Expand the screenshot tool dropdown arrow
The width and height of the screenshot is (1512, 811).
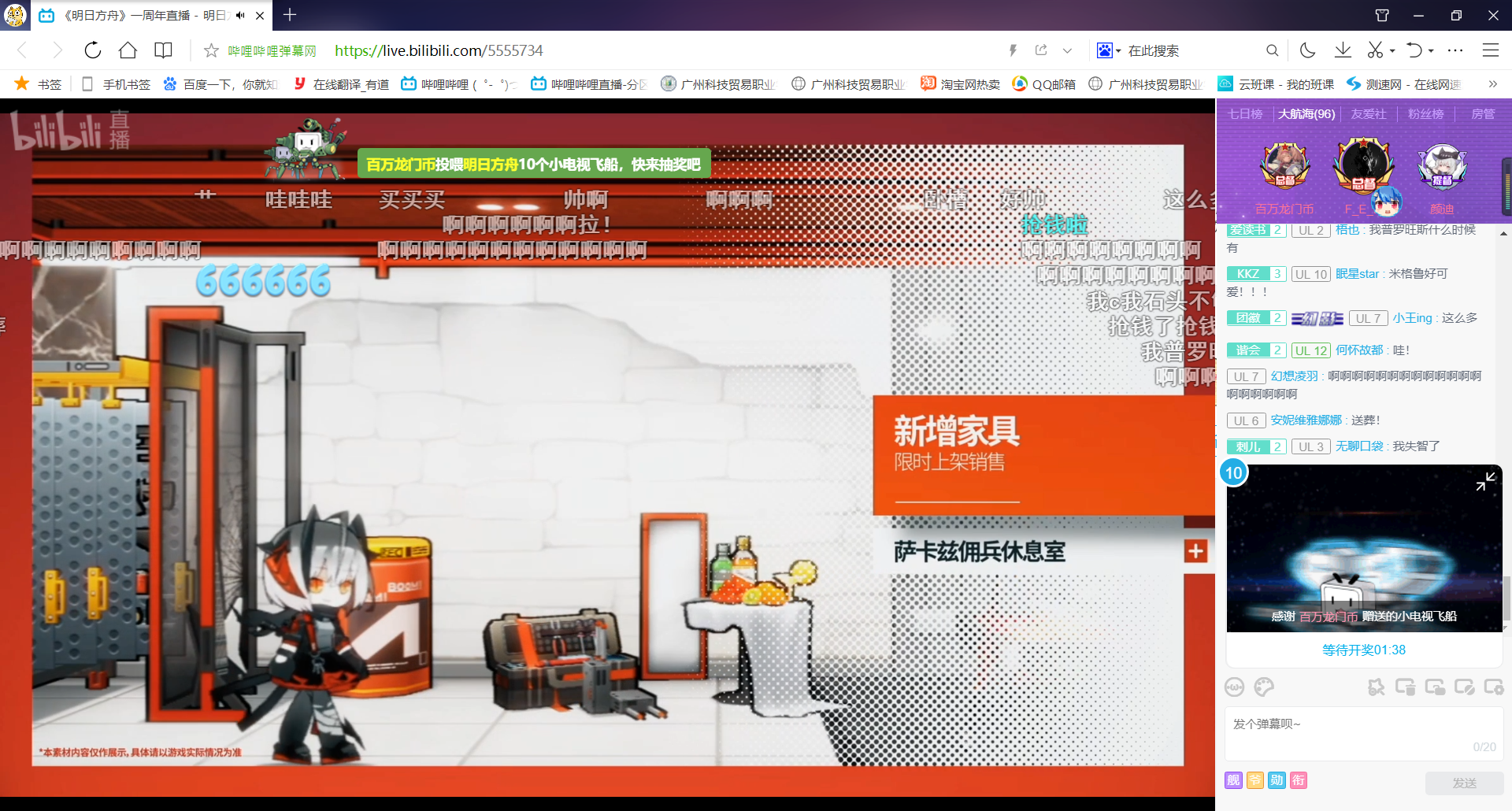click(x=1392, y=51)
